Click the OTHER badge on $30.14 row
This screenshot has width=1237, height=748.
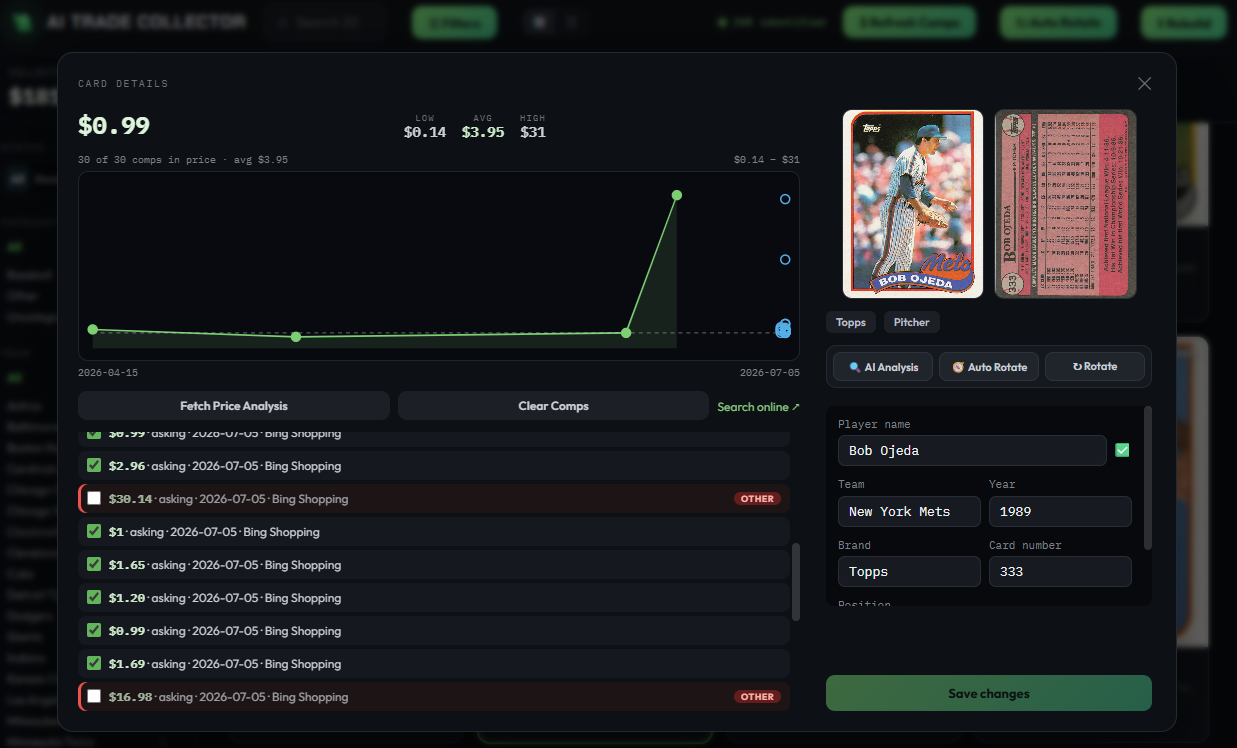tap(757, 498)
